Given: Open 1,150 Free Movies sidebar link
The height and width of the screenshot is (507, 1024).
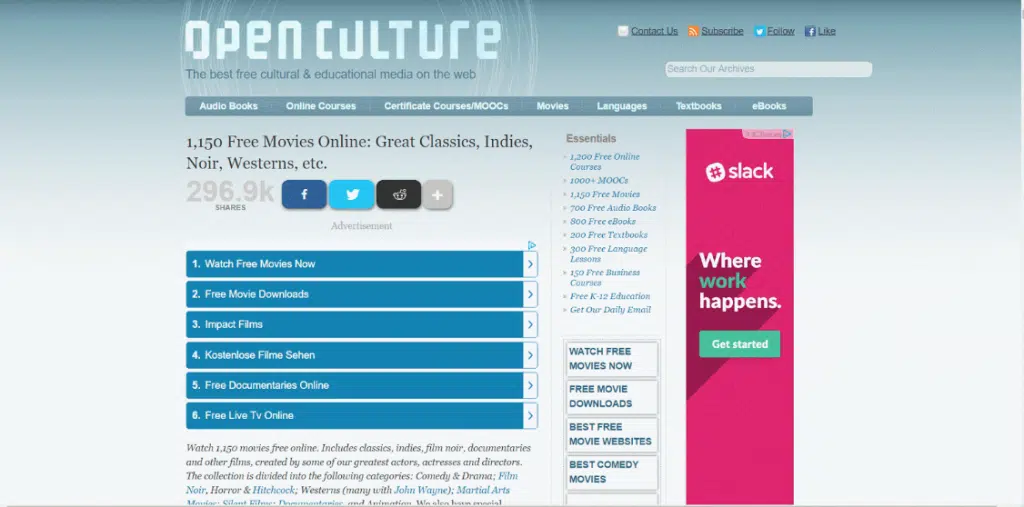Looking at the screenshot, I should [x=605, y=194].
